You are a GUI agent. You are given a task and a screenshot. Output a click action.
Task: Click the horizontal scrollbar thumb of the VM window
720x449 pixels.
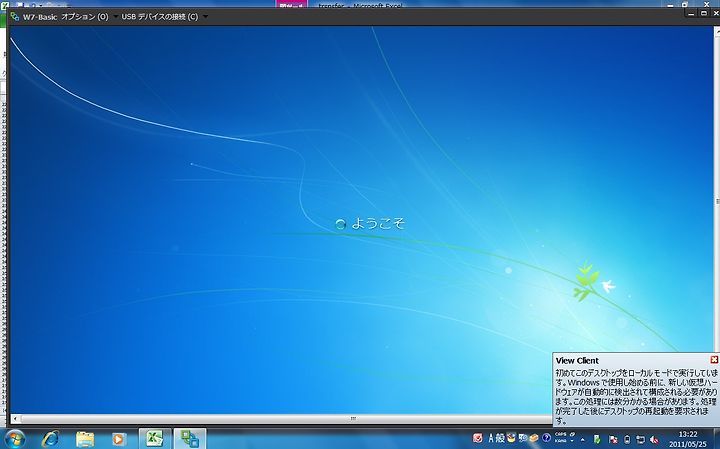354,418
